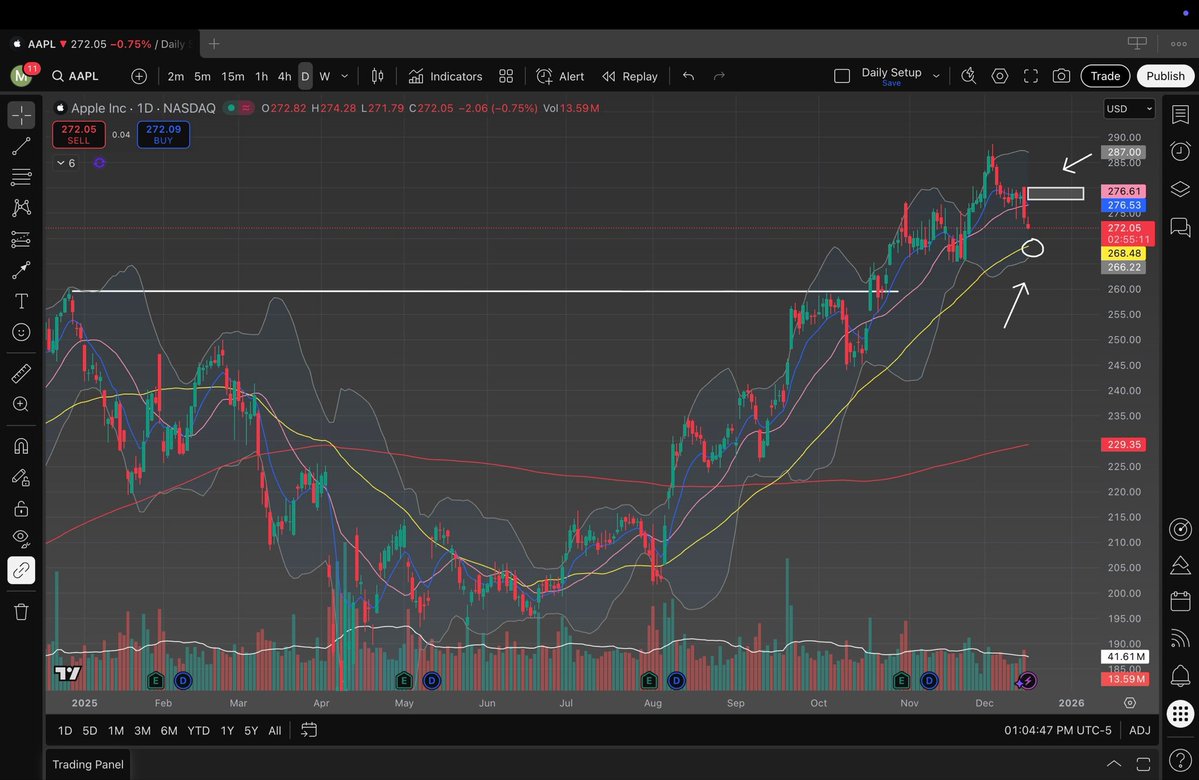Open the indicator templates grid
The height and width of the screenshot is (780, 1199).
(x=506, y=76)
